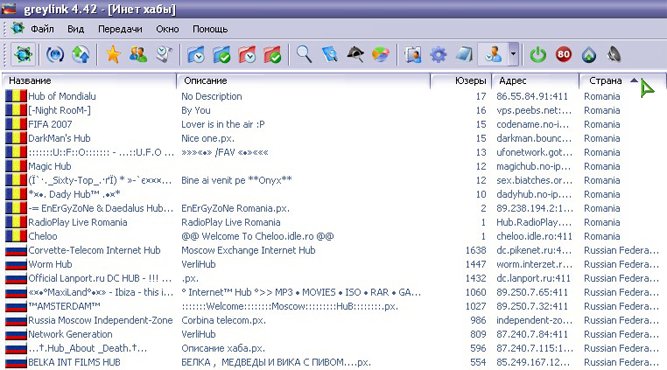Click the blue folder with clock icon

[196, 54]
